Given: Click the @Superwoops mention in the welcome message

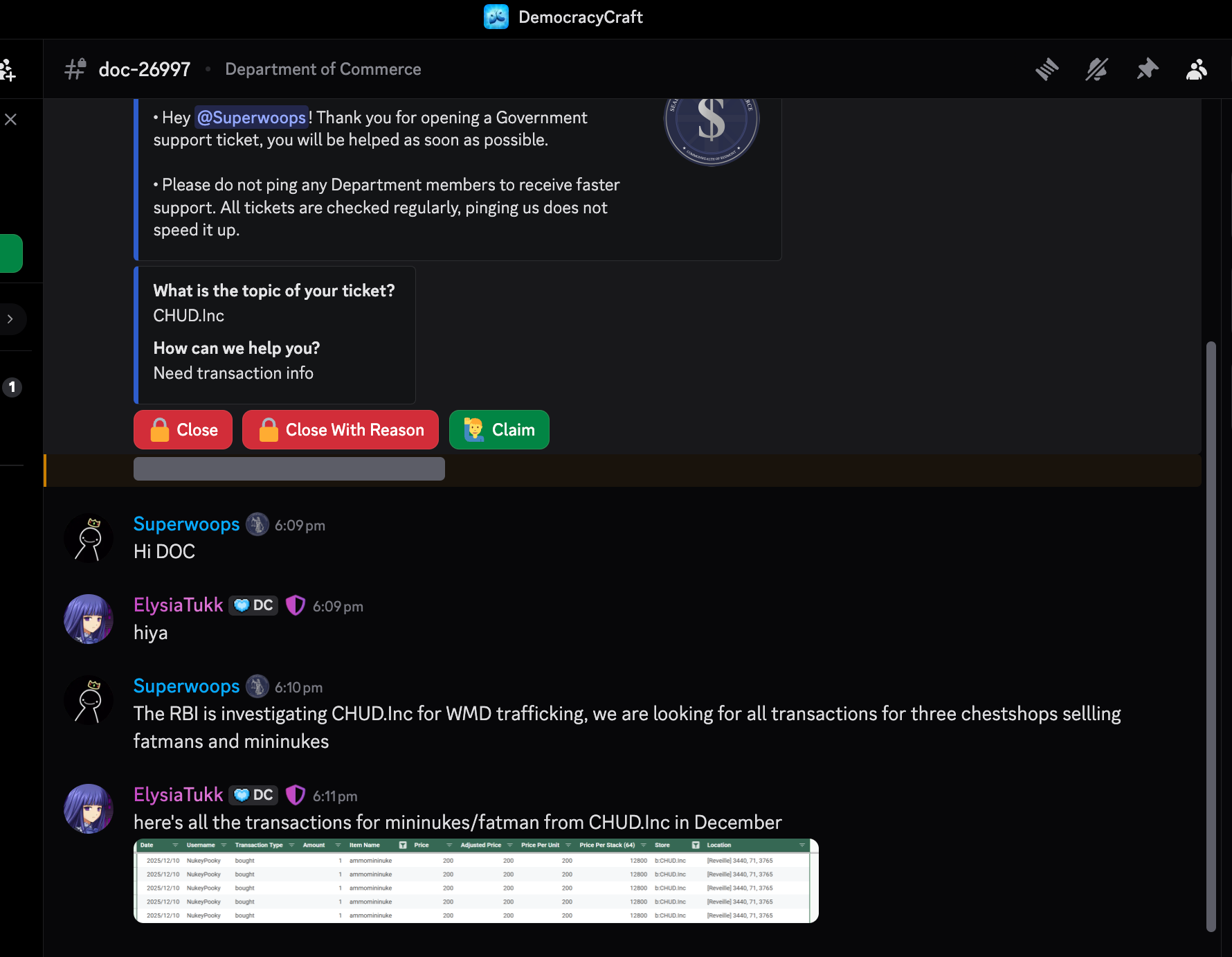Looking at the screenshot, I should [252, 118].
